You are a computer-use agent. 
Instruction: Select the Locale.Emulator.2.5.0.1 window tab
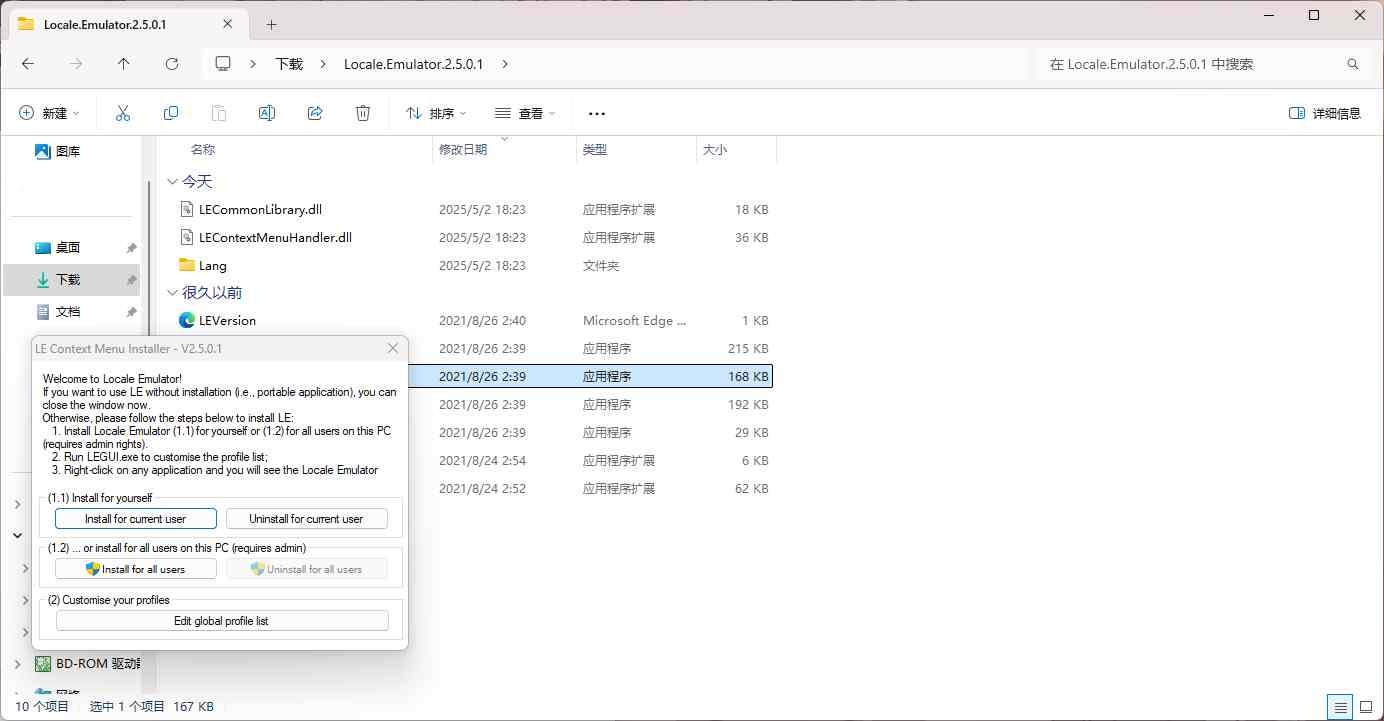[128, 24]
